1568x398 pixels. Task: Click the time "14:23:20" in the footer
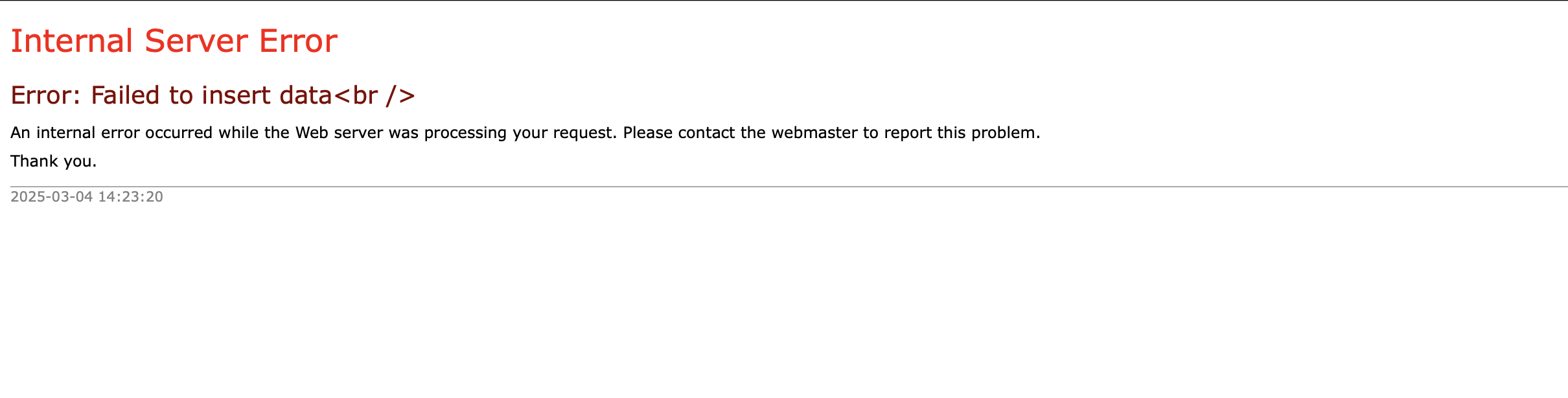[130, 197]
